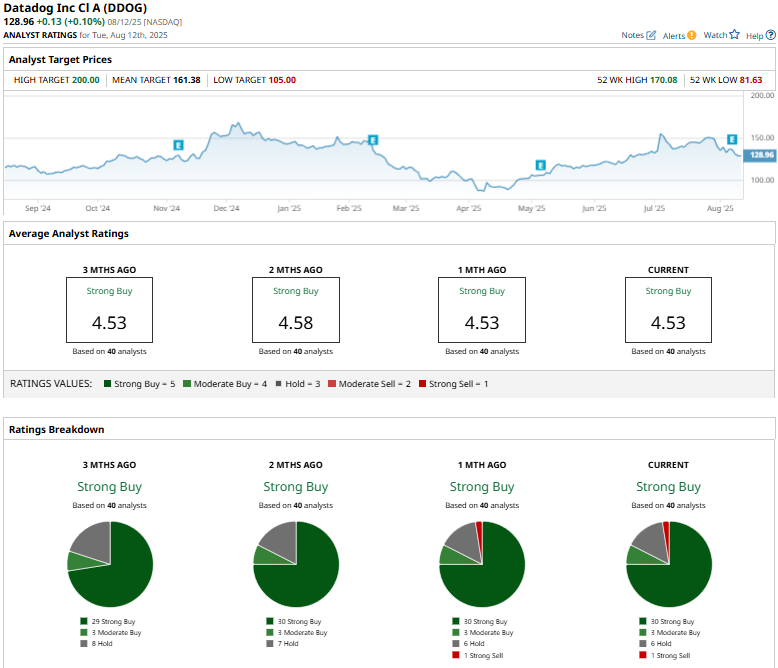Click the 3 MTHS AGO ratings pie chart
The image size is (778, 668).
(110, 564)
